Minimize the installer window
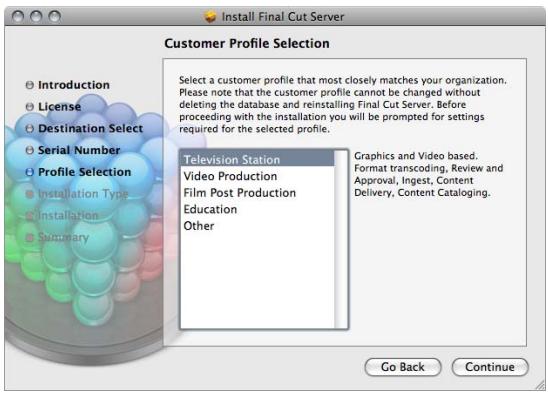The height and width of the screenshot is (395, 548). coord(36,16)
